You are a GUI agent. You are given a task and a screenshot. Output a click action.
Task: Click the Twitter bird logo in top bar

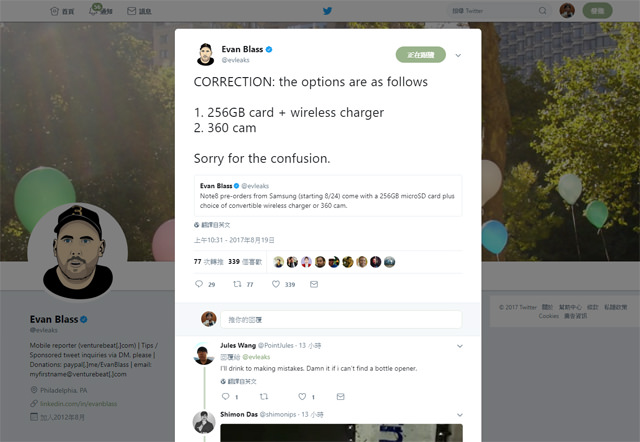(327, 11)
